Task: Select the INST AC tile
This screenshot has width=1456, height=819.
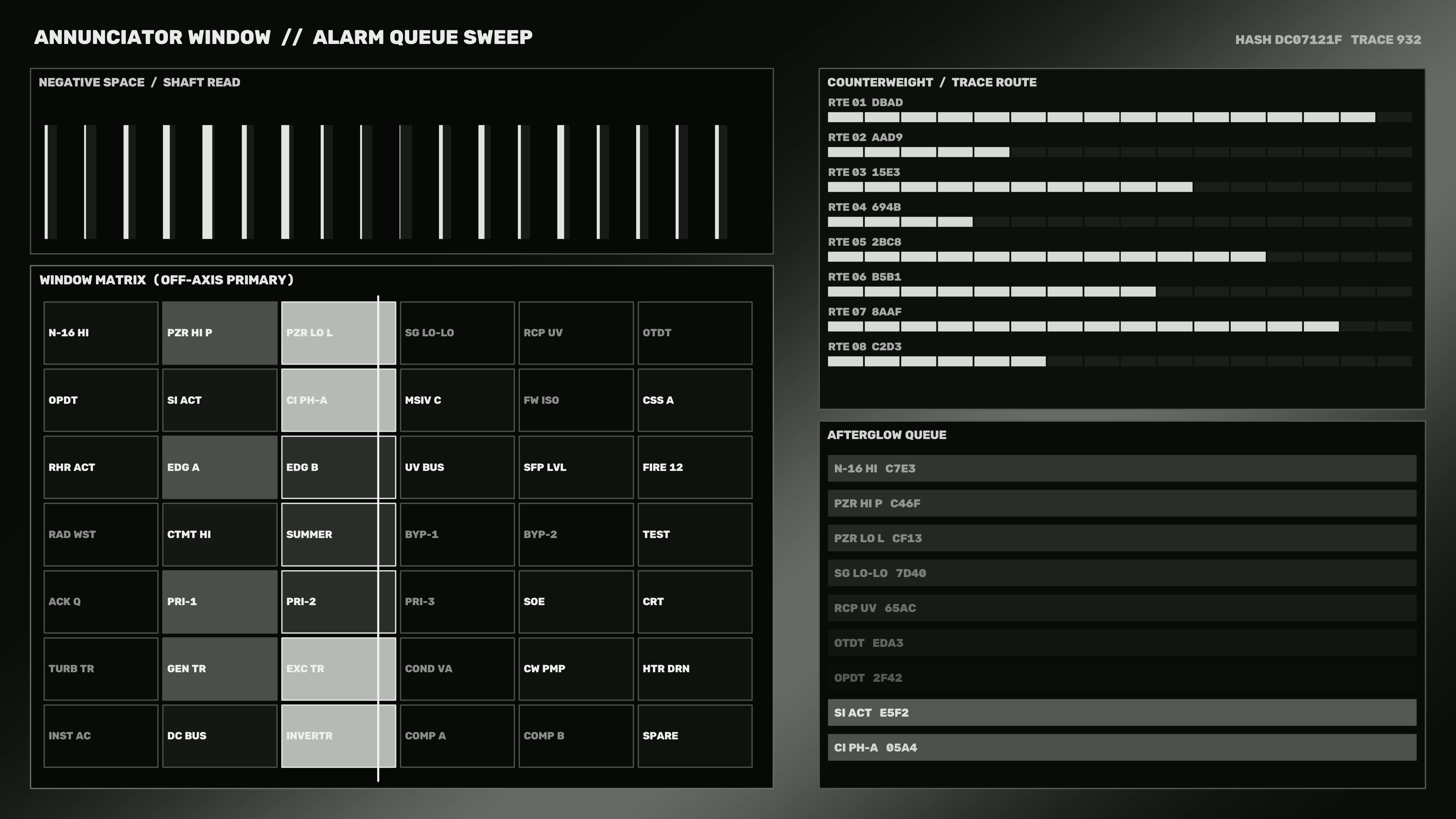Action: pyautogui.click(x=100, y=736)
